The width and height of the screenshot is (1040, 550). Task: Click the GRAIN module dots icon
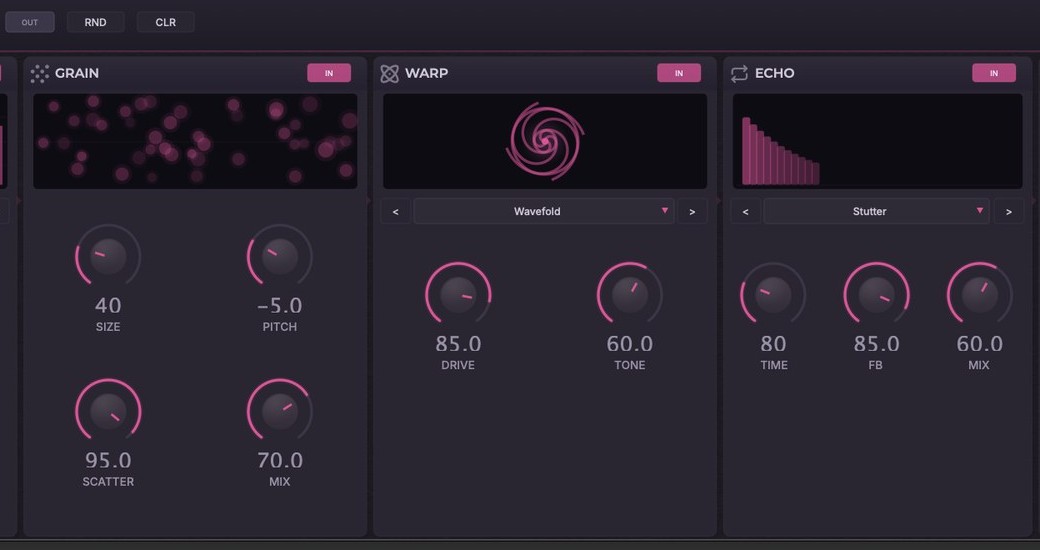(x=40, y=74)
